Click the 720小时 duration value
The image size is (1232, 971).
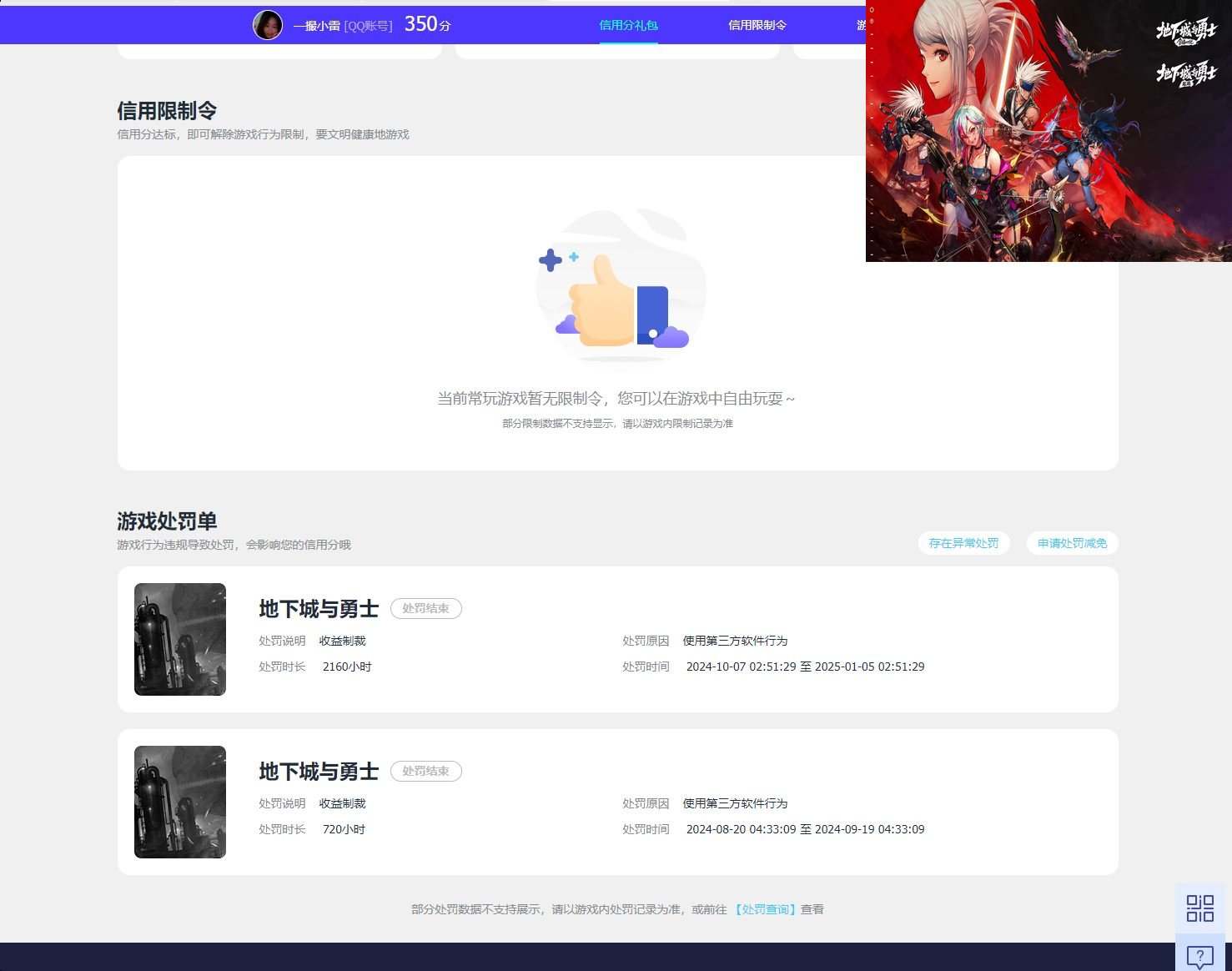click(x=344, y=829)
